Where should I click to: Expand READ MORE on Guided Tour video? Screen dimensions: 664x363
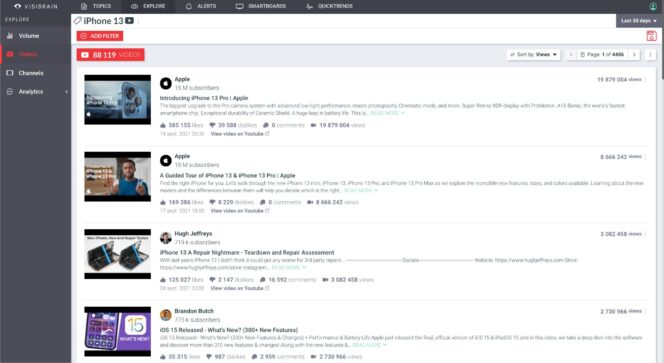click(361, 191)
